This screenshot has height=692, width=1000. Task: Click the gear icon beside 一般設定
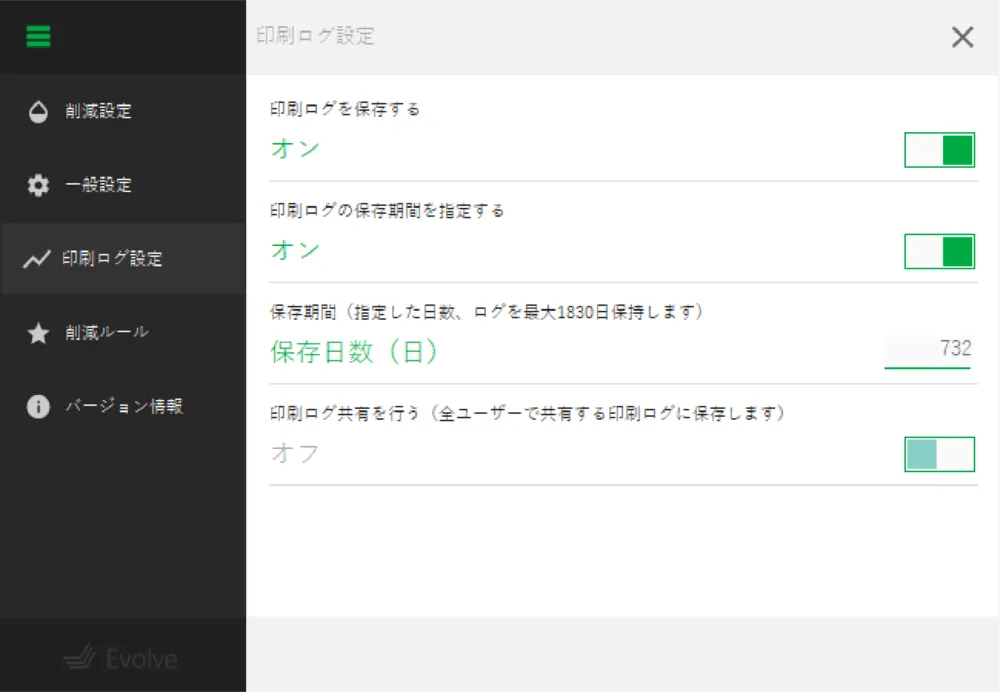click(38, 185)
